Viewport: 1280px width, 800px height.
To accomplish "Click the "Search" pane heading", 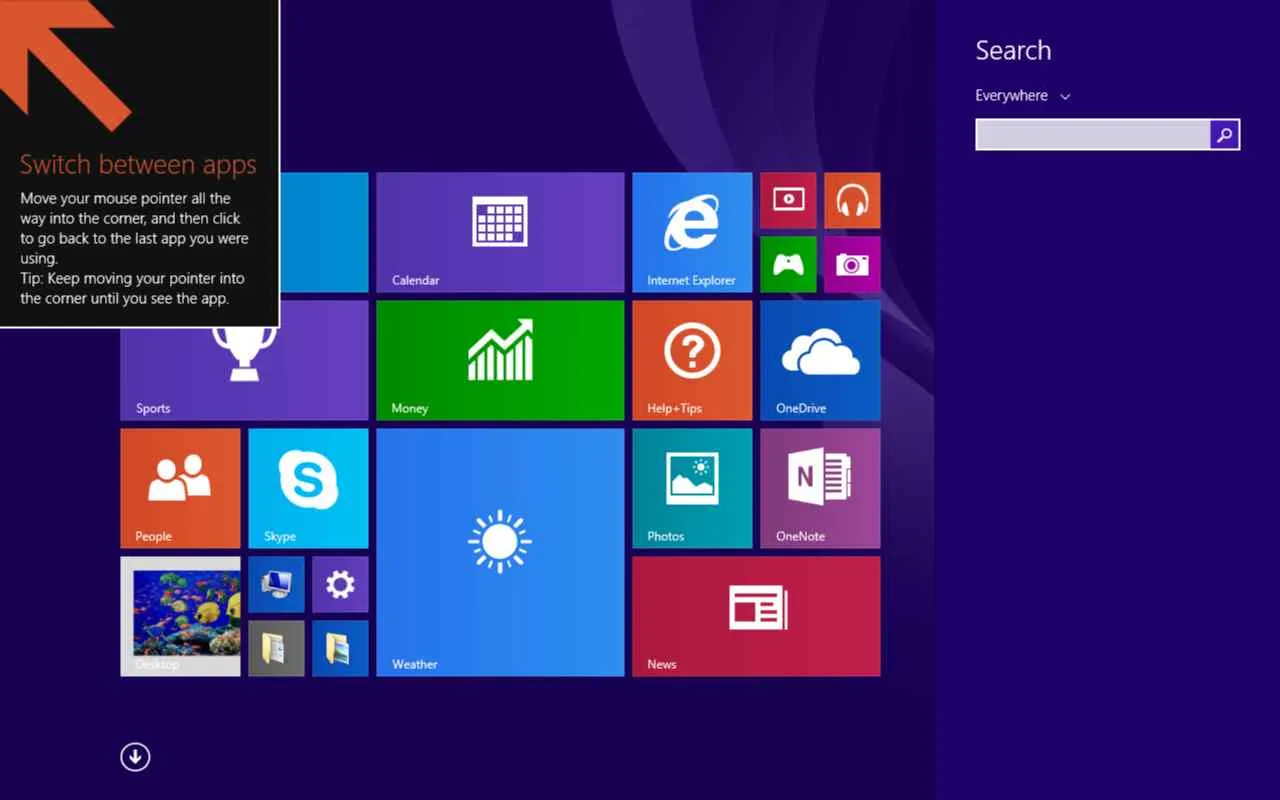I will tap(1013, 51).
